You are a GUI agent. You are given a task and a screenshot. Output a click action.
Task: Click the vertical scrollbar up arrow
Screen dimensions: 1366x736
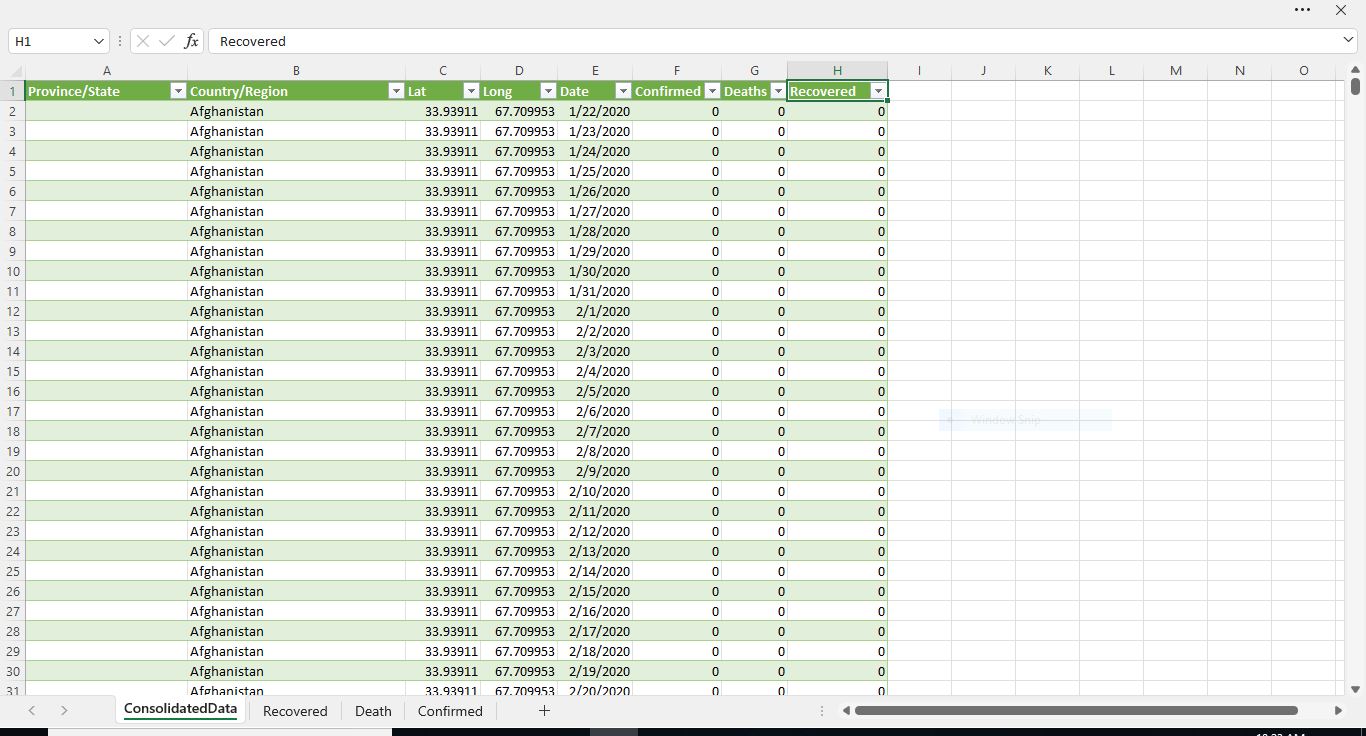click(1355, 70)
